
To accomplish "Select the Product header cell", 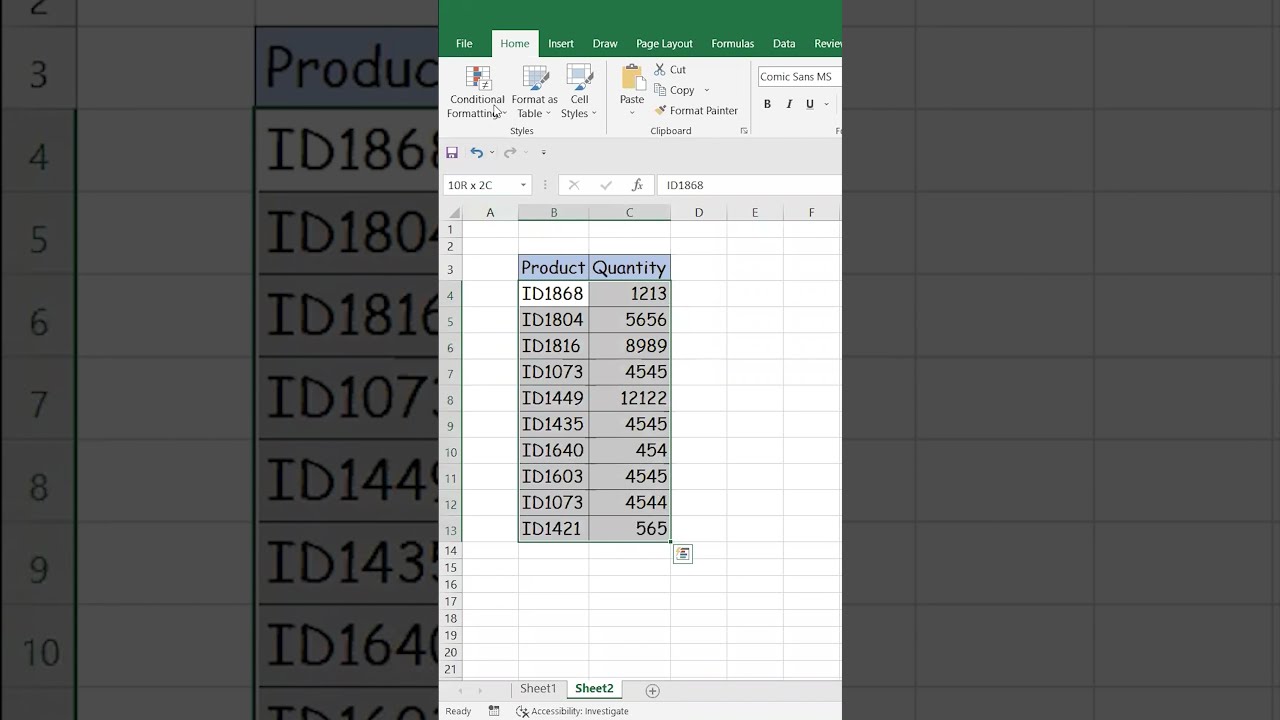I will coord(554,268).
